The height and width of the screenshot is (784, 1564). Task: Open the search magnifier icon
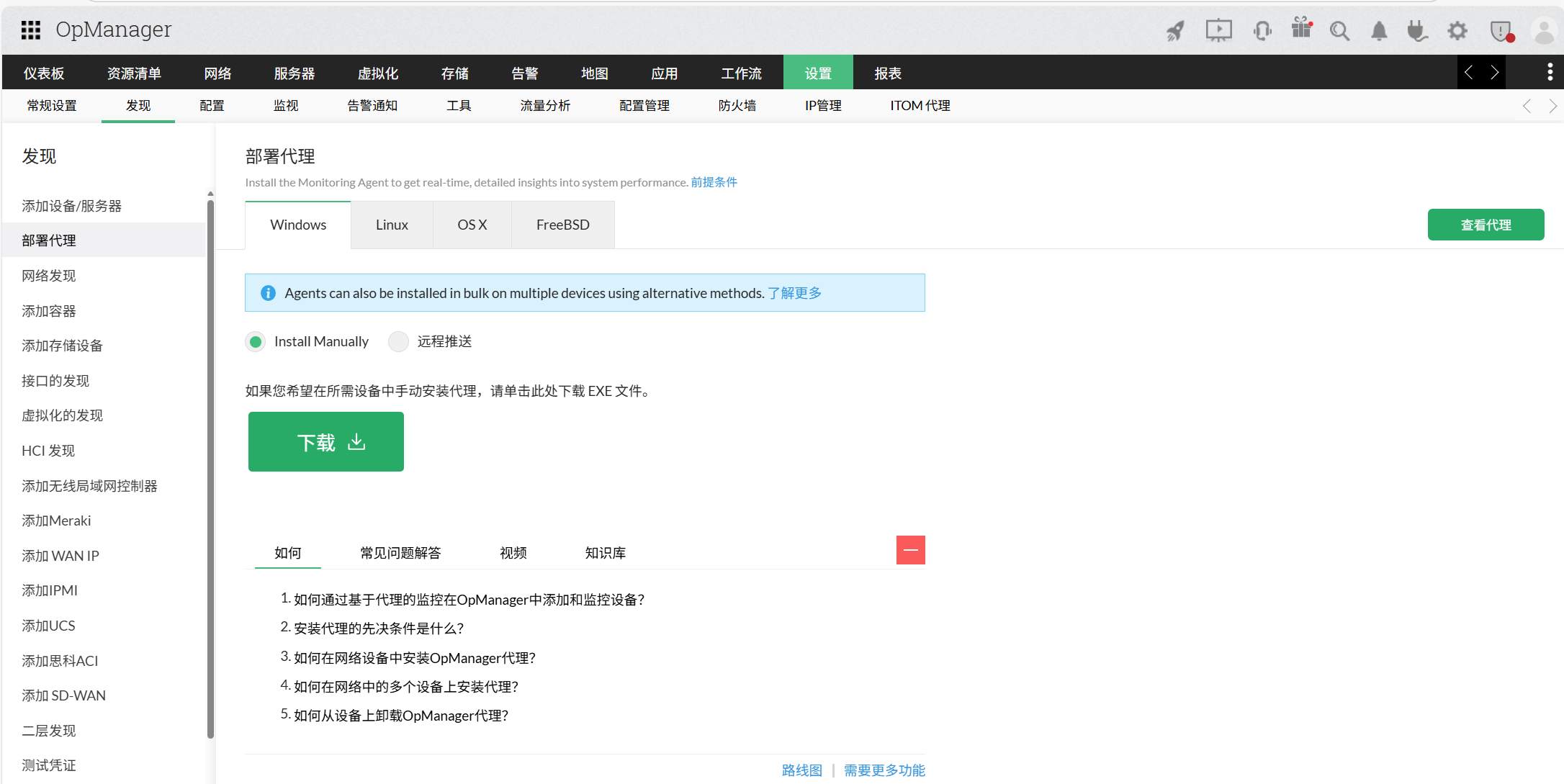pos(1339,31)
